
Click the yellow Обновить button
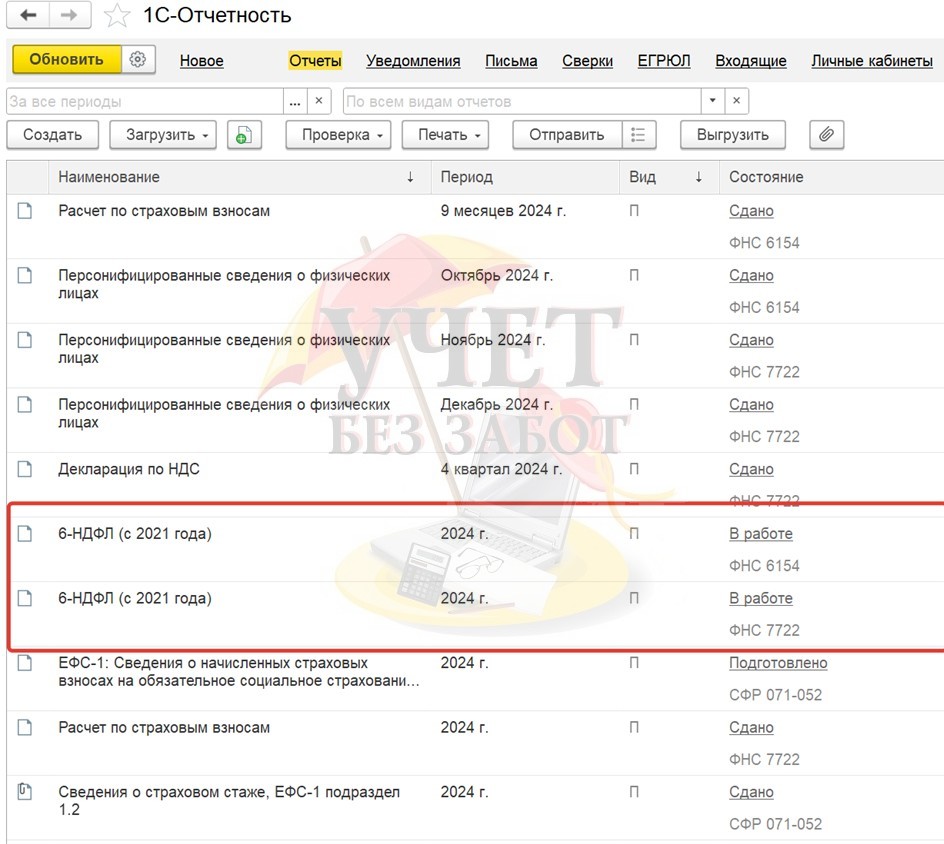click(x=67, y=60)
